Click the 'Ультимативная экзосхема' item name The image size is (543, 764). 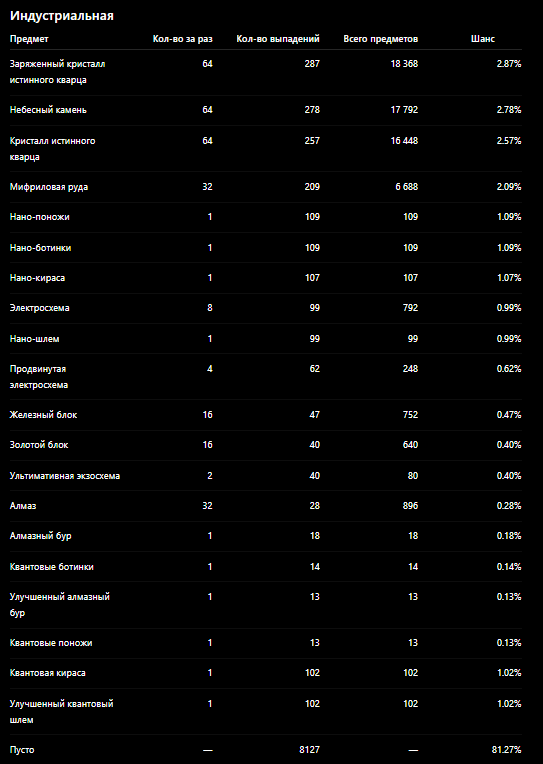pos(65,476)
